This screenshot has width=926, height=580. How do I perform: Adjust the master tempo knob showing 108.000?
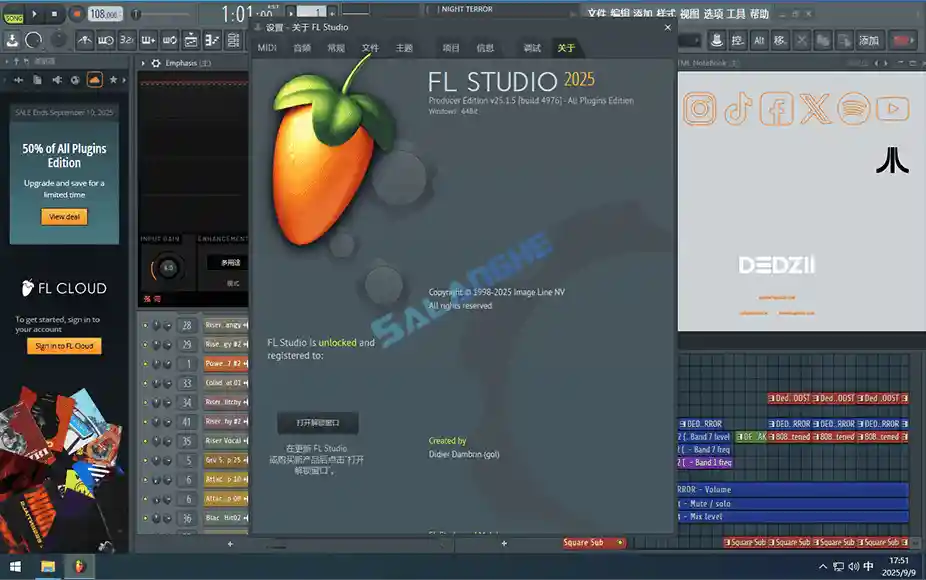(104, 14)
